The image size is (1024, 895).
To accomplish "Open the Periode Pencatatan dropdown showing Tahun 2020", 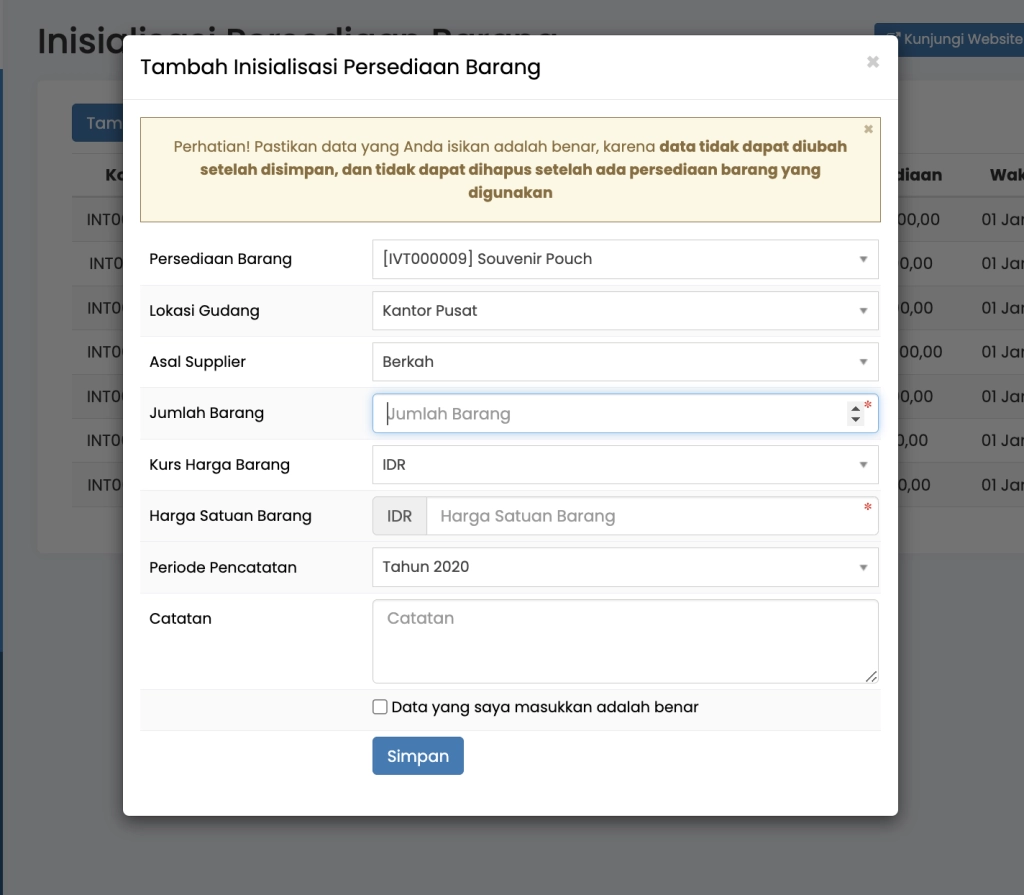I will pyautogui.click(x=624, y=567).
